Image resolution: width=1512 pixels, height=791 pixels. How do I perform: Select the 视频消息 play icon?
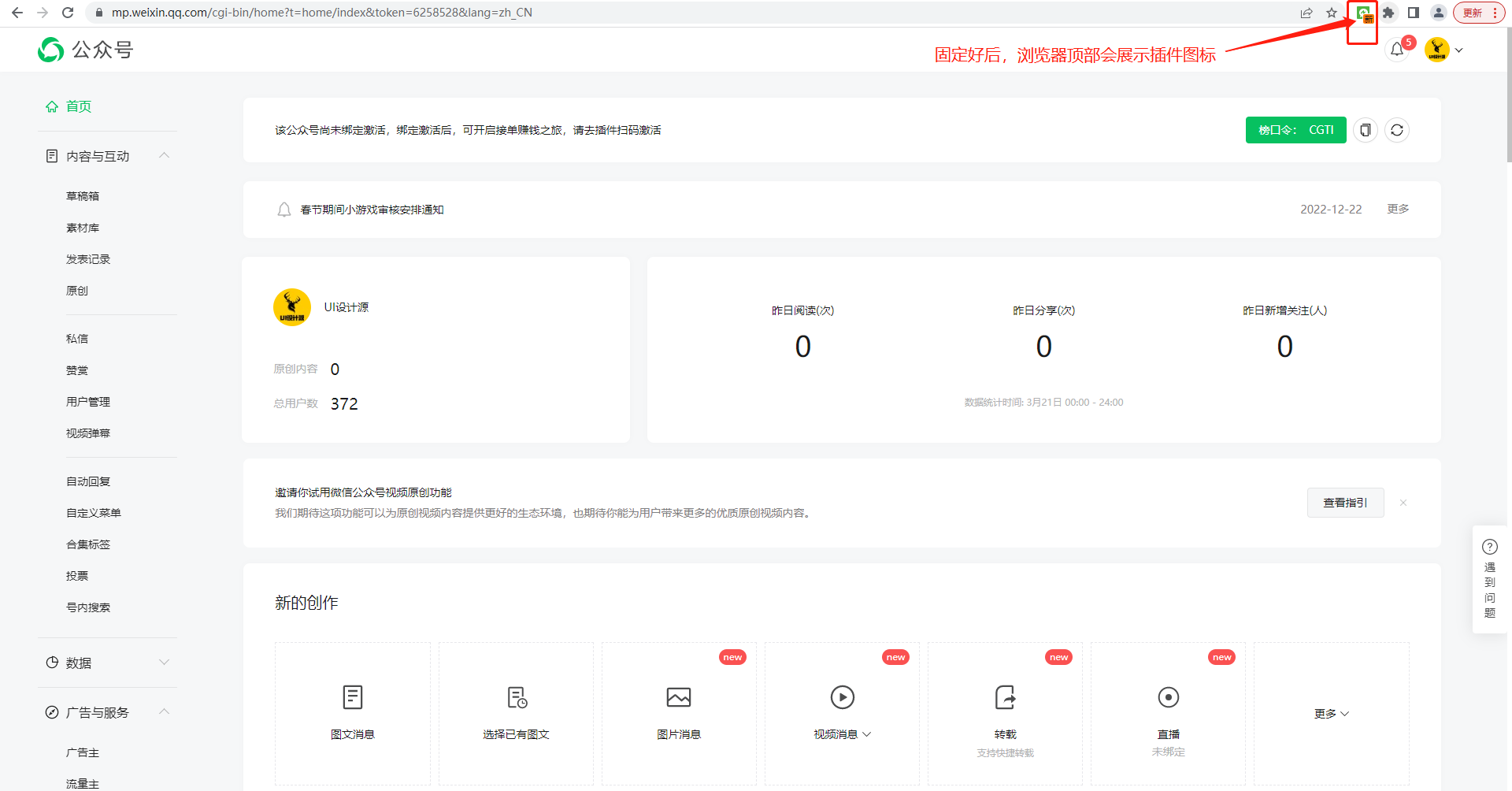click(x=841, y=696)
